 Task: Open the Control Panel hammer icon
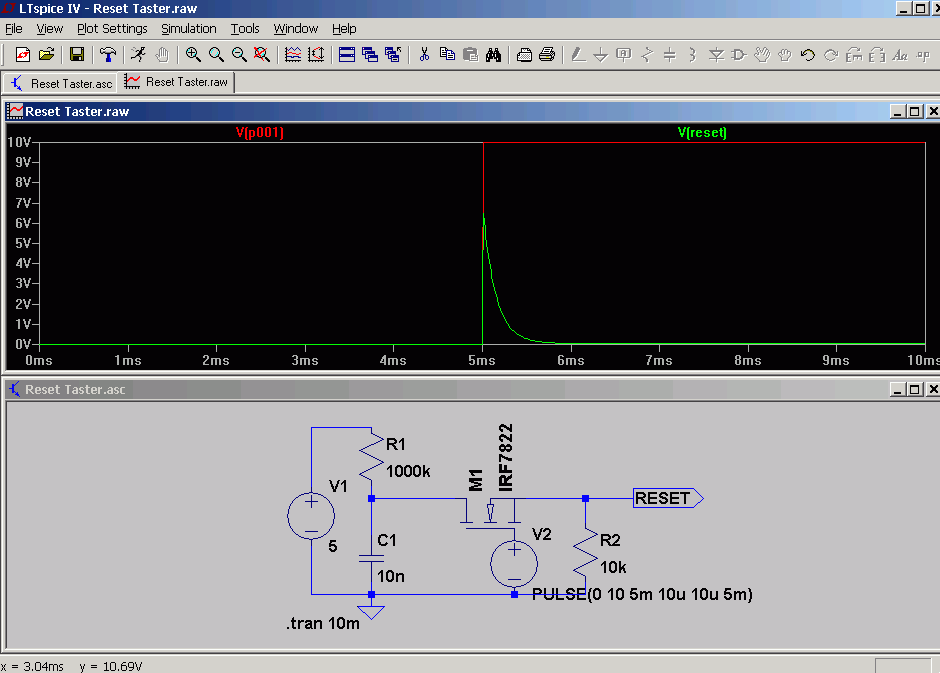pos(108,55)
